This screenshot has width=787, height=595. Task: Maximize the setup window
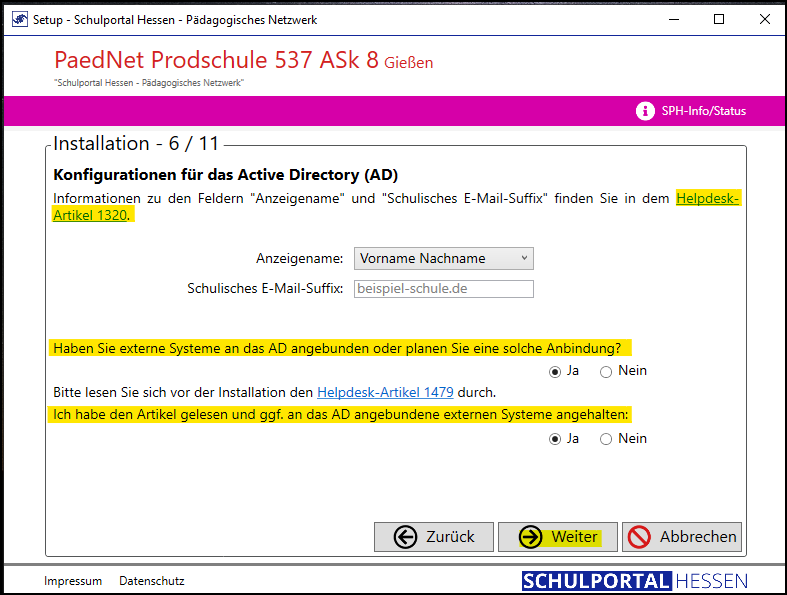(719, 20)
